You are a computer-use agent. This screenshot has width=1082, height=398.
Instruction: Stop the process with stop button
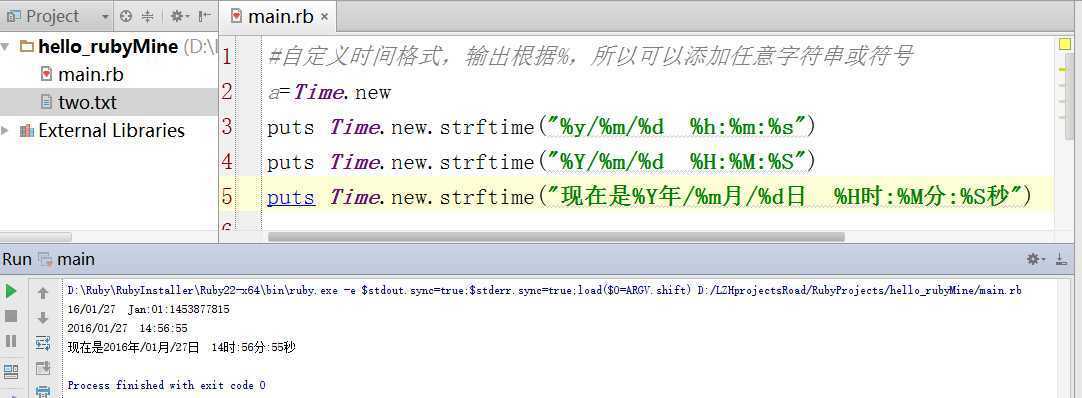click(11, 317)
